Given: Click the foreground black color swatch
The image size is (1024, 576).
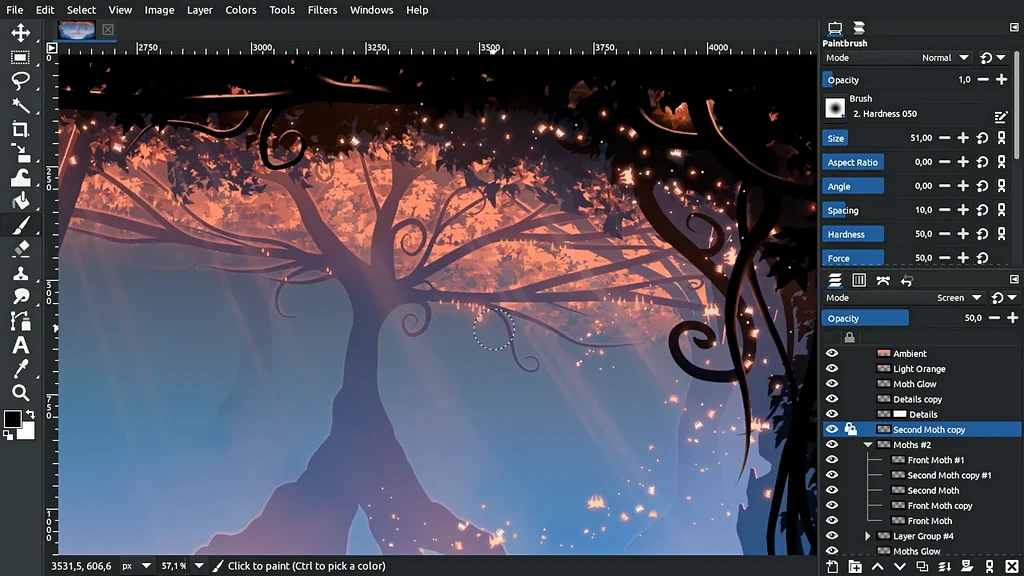Looking at the screenshot, I should click(x=13, y=419).
